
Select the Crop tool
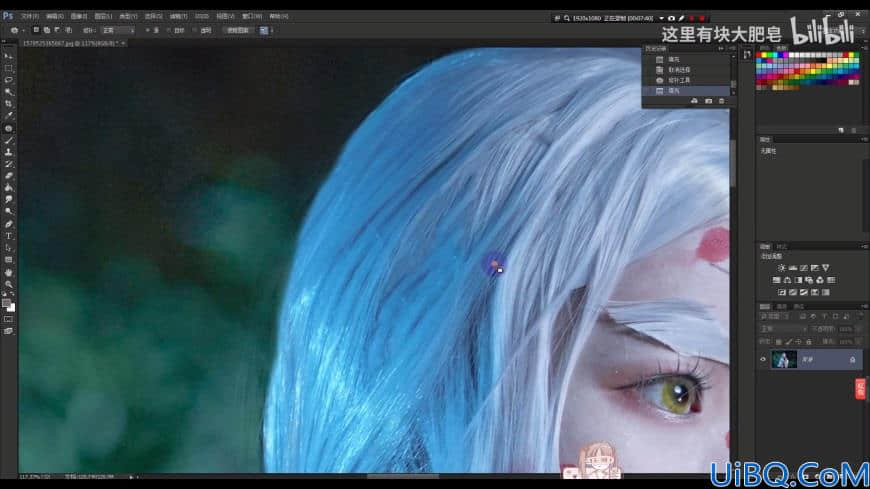pyautogui.click(x=8, y=104)
